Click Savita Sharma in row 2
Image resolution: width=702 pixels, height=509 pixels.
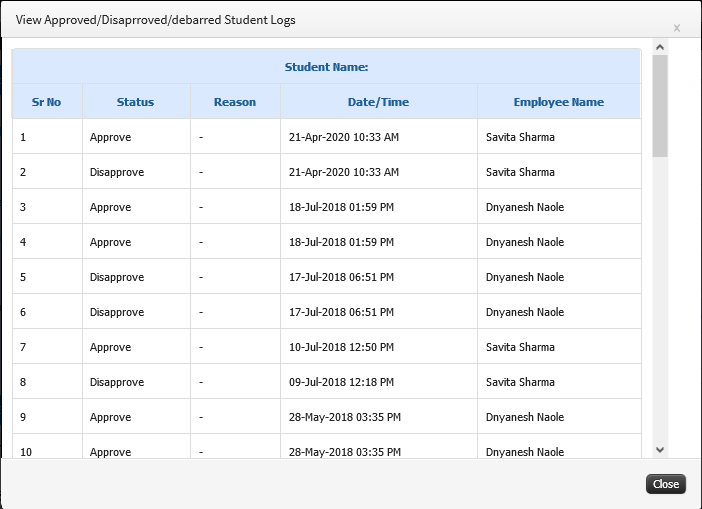(x=520, y=172)
